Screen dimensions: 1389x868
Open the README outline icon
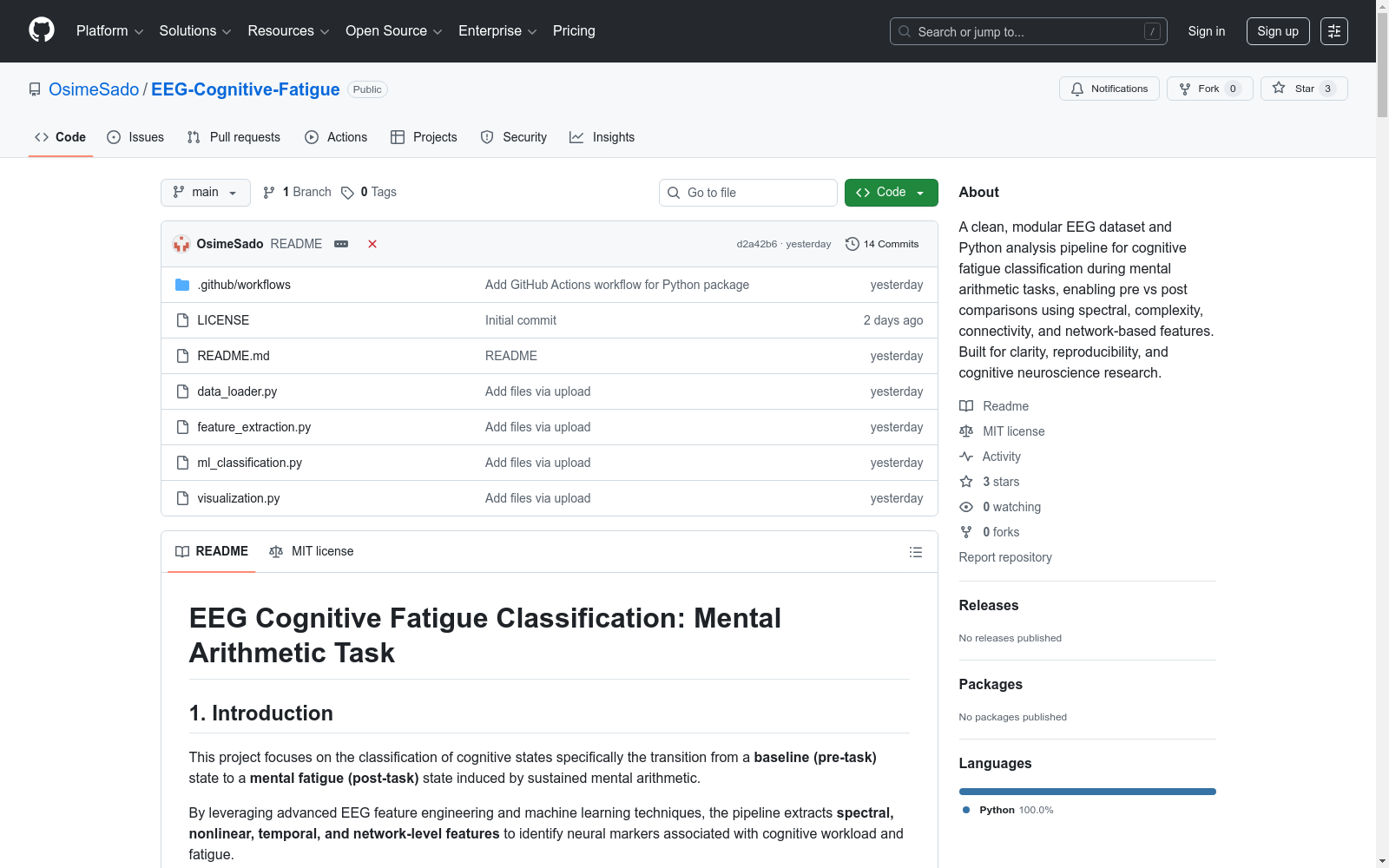pos(915,552)
